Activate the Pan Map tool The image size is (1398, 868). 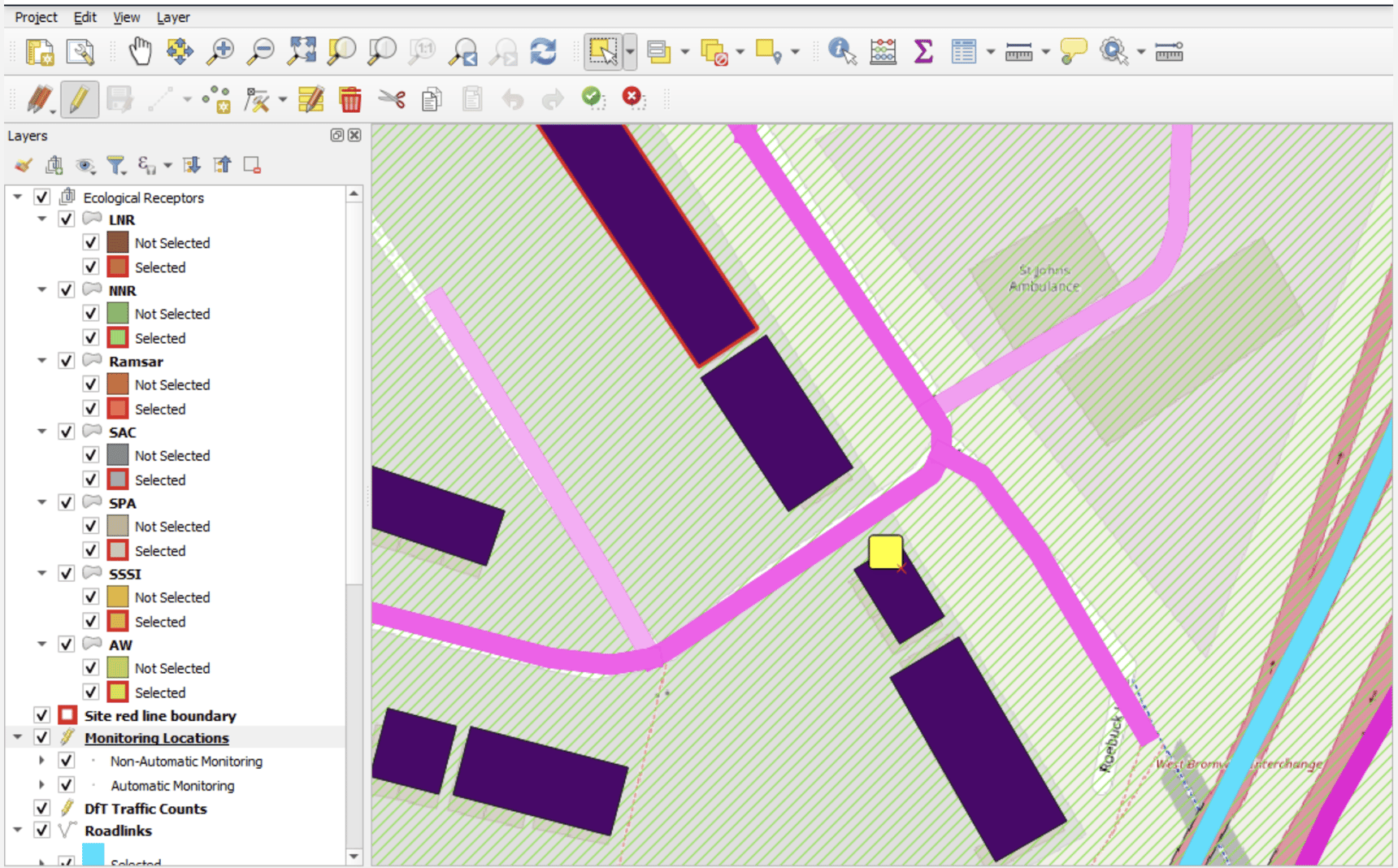point(139,51)
